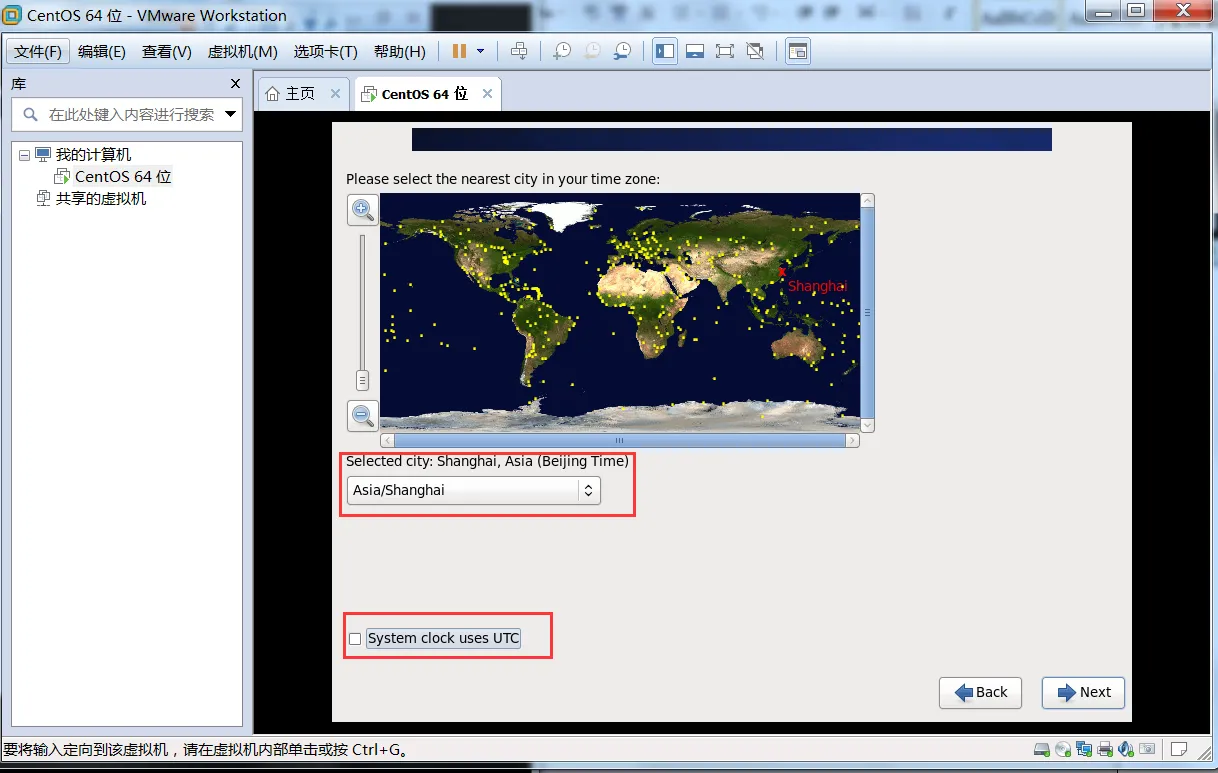Open the 文件(F) menu
Image resolution: width=1218 pixels, height=773 pixels.
[38, 51]
